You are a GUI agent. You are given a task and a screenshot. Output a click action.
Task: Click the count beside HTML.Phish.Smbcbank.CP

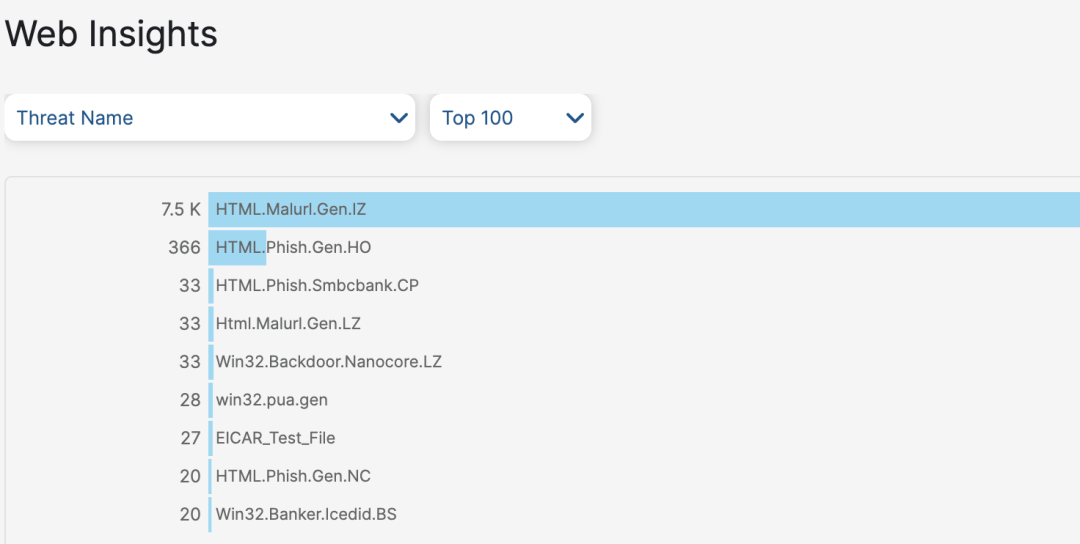pyautogui.click(x=190, y=285)
